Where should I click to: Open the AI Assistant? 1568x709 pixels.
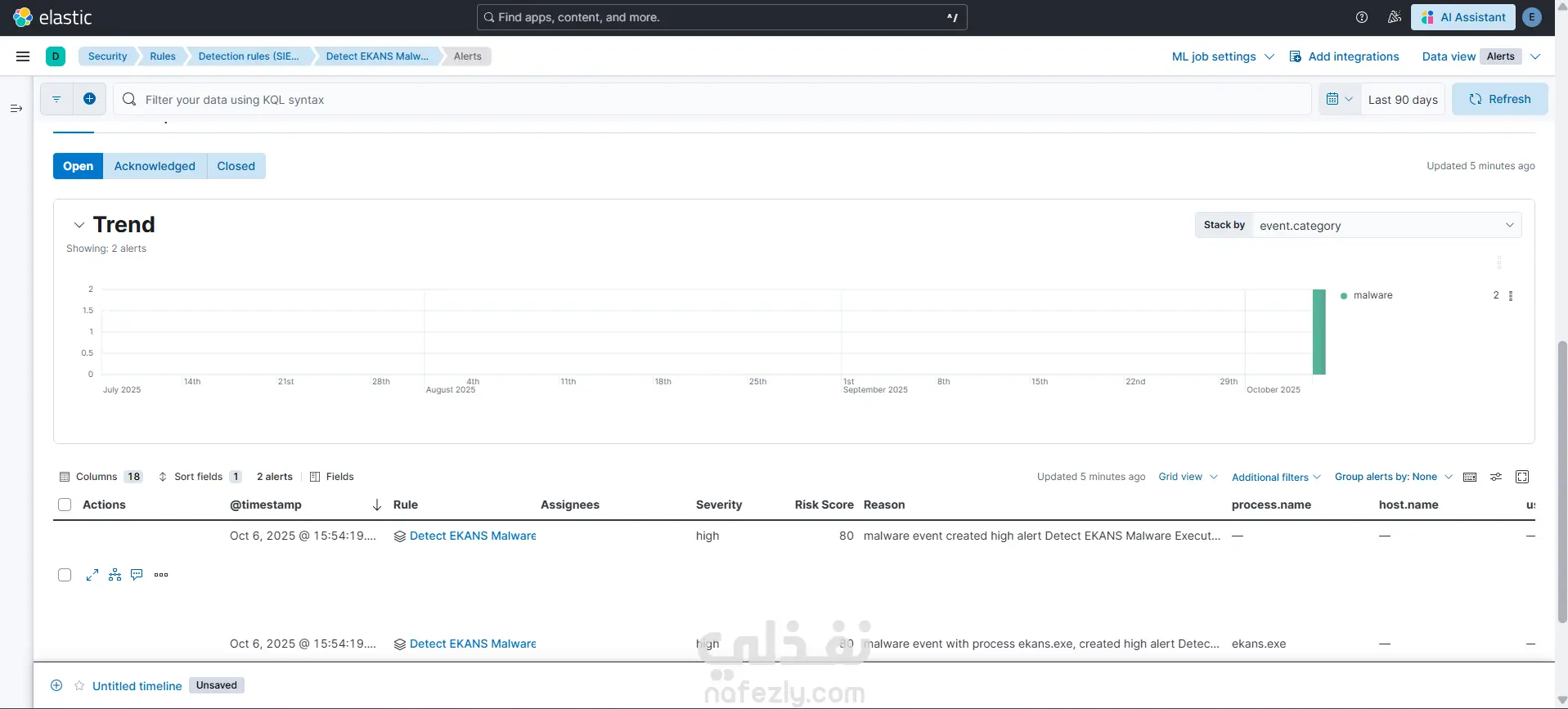[1463, 17]
